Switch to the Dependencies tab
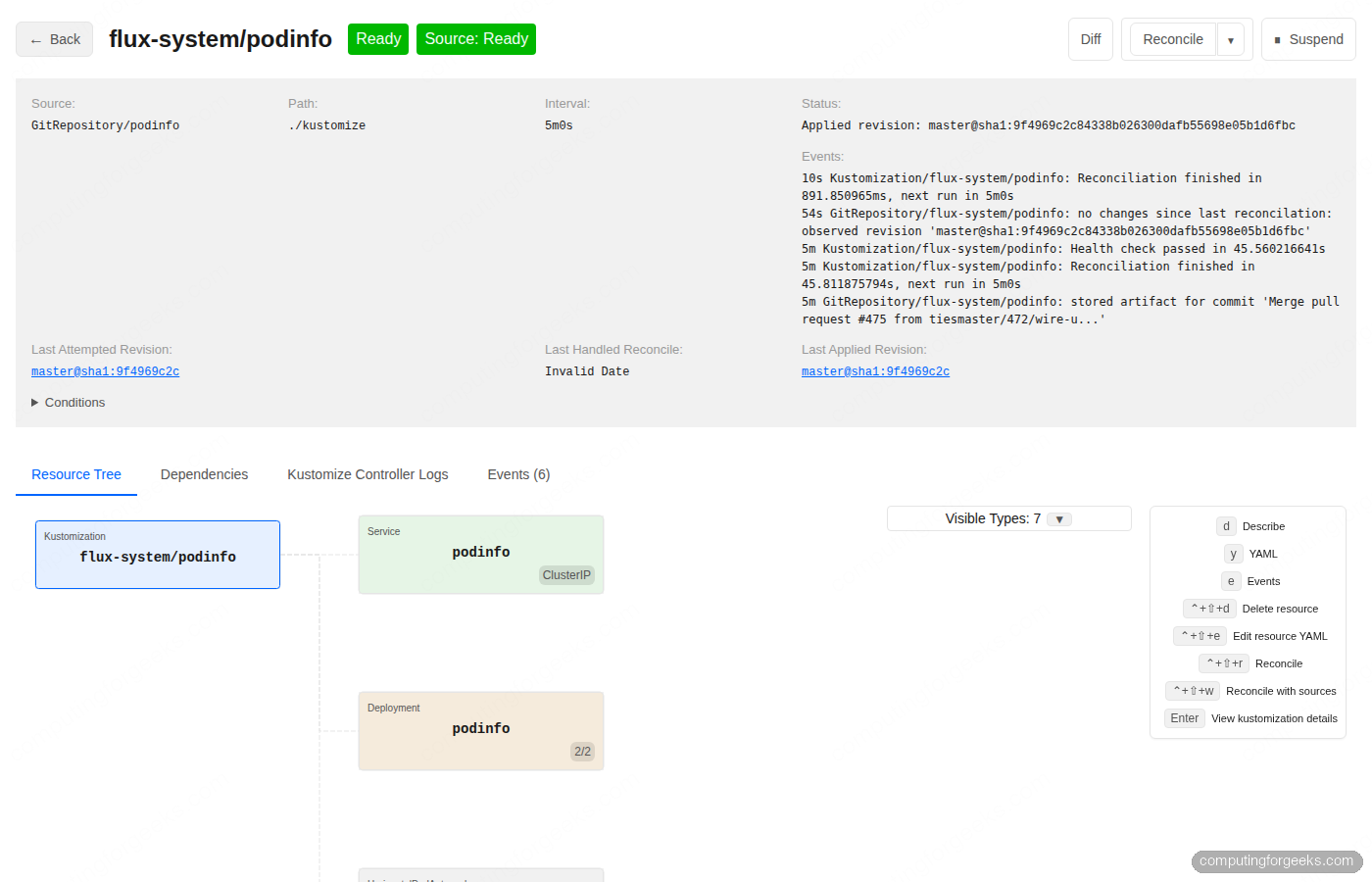 204,474
